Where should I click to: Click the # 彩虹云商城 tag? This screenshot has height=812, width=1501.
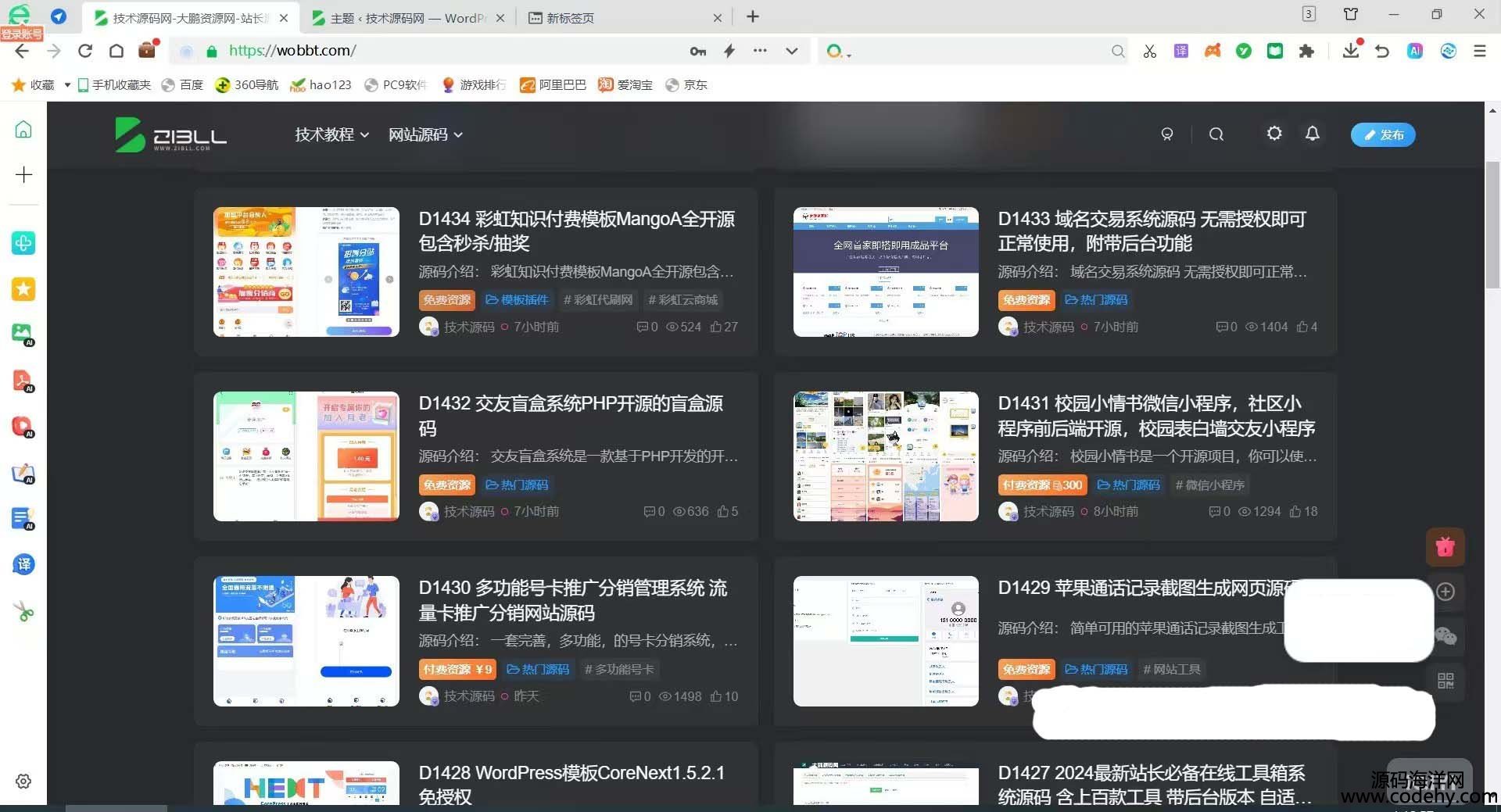682,299
